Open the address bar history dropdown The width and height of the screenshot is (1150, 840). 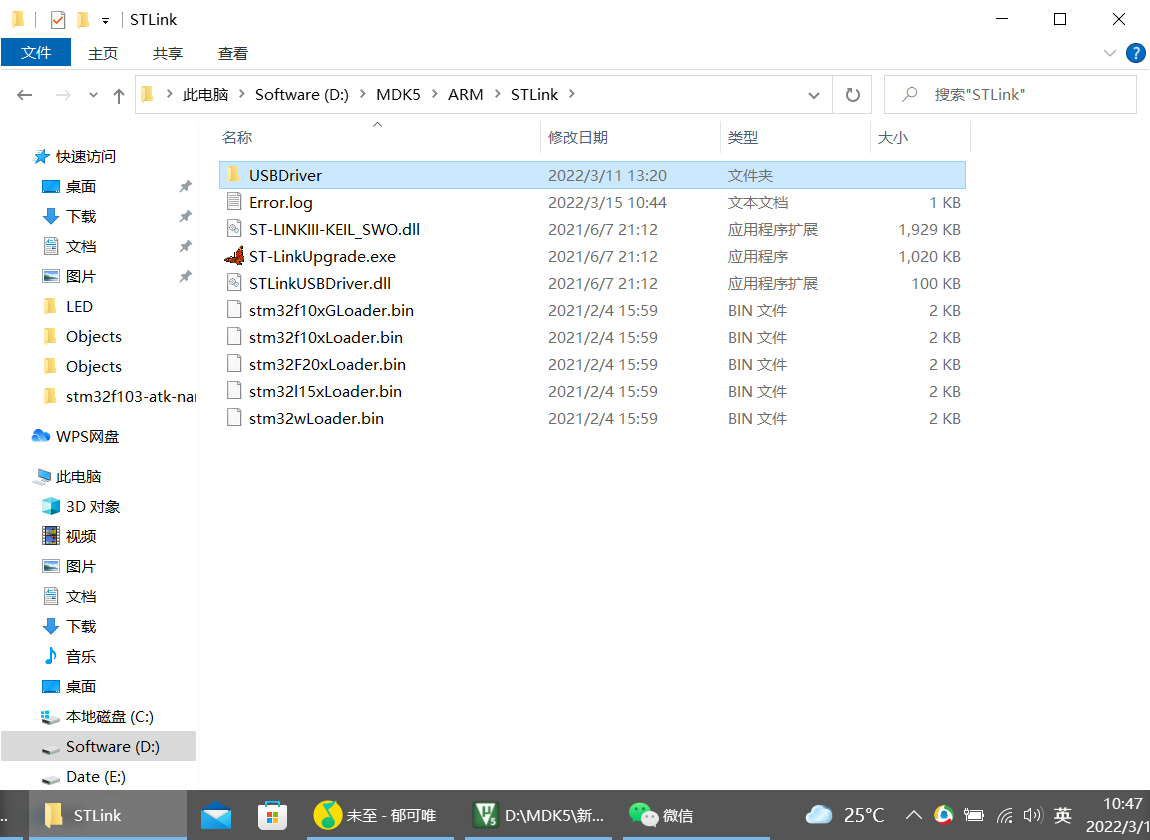point(813,95)
